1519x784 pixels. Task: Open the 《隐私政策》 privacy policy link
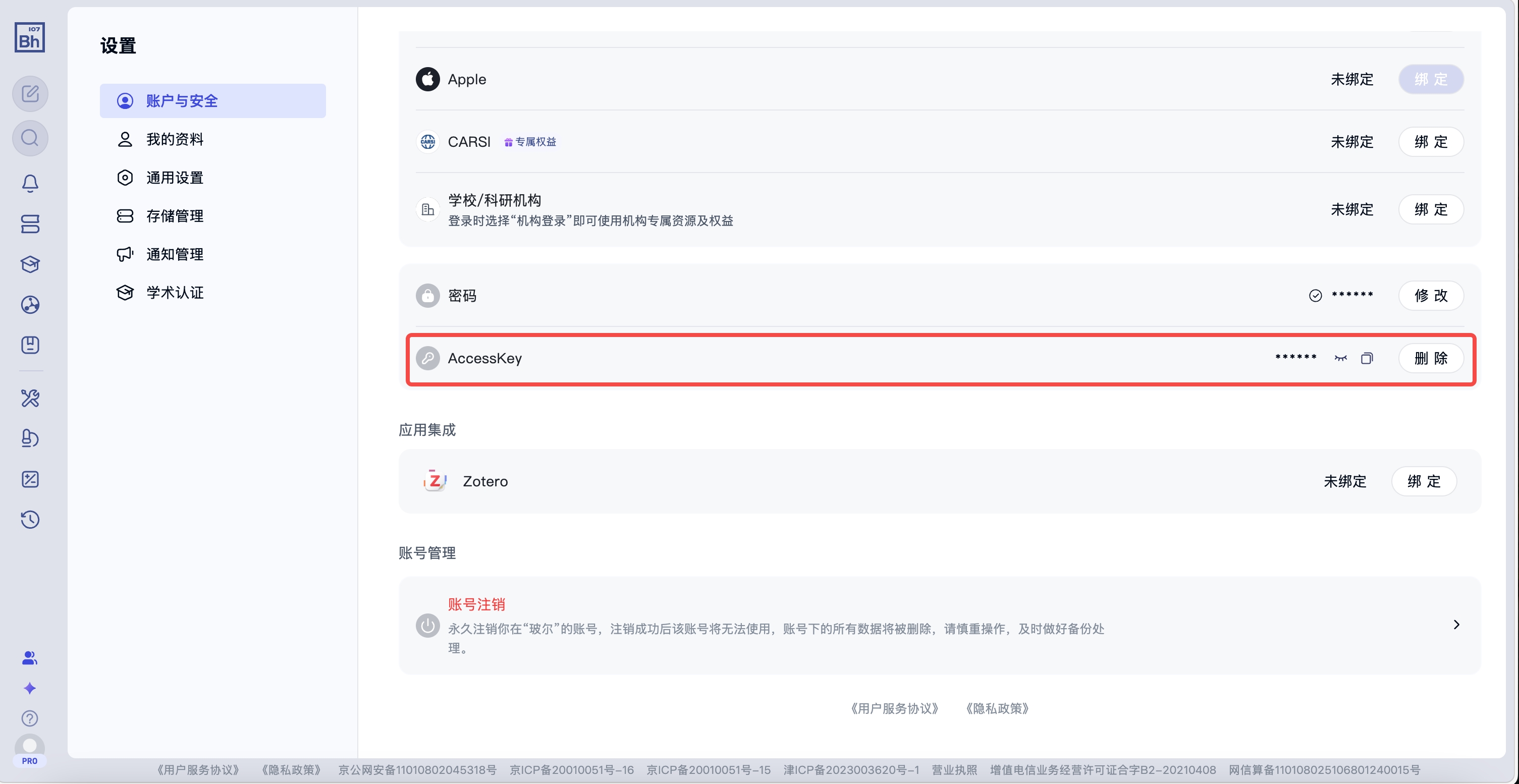[x=997, y=708]
